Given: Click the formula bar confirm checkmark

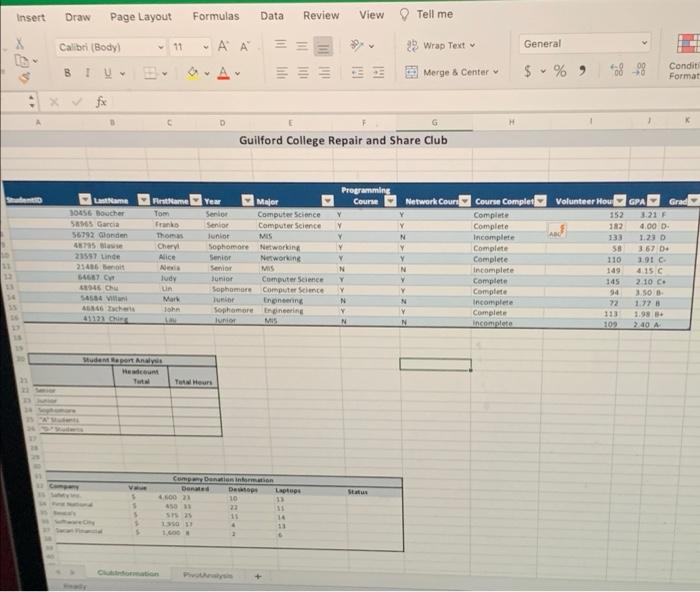Looking at the screenshot, I should (77, 102).
